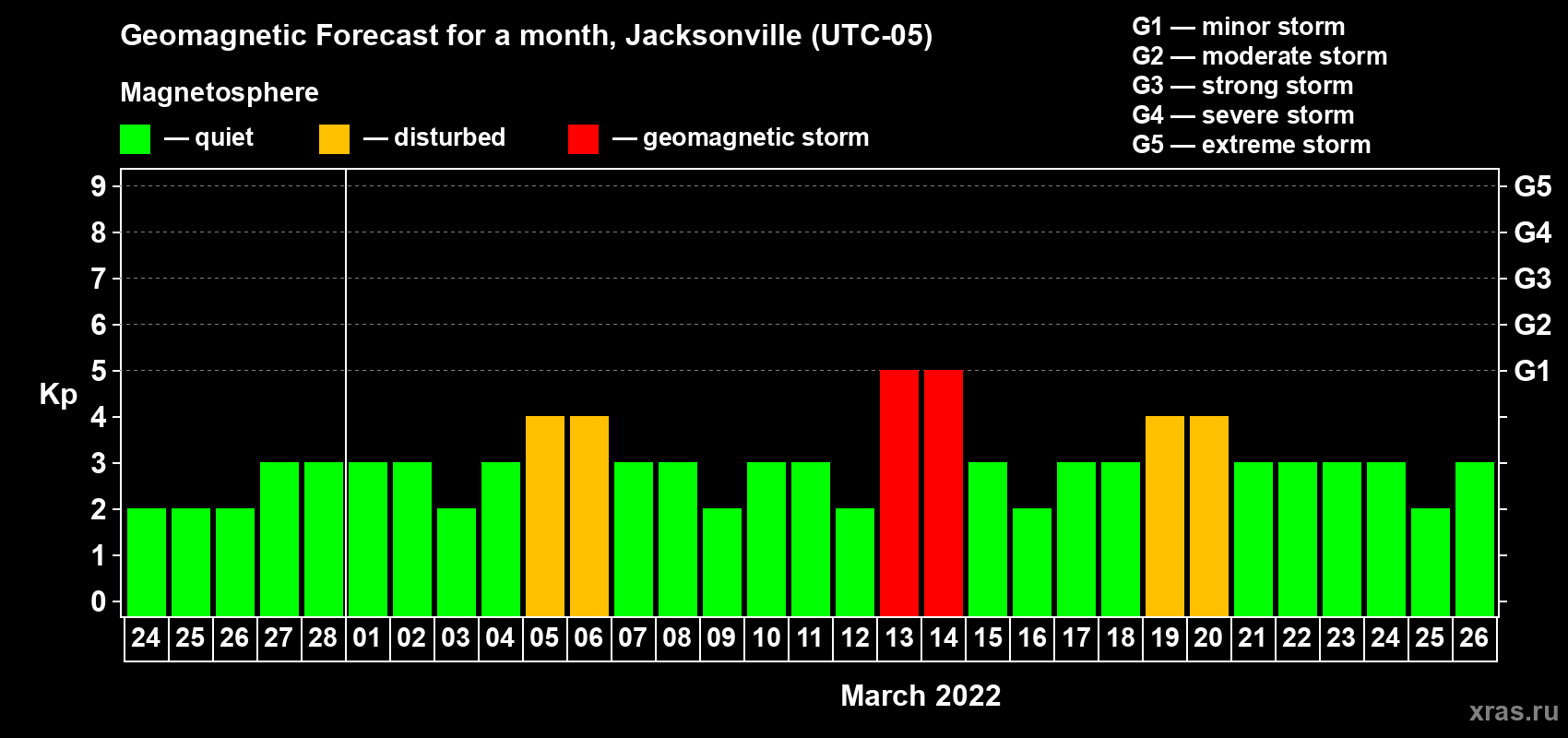This screenshot has height=738, width=1568.
Task: Click the green bar above date 22
Action: (x=1298, y=539)
